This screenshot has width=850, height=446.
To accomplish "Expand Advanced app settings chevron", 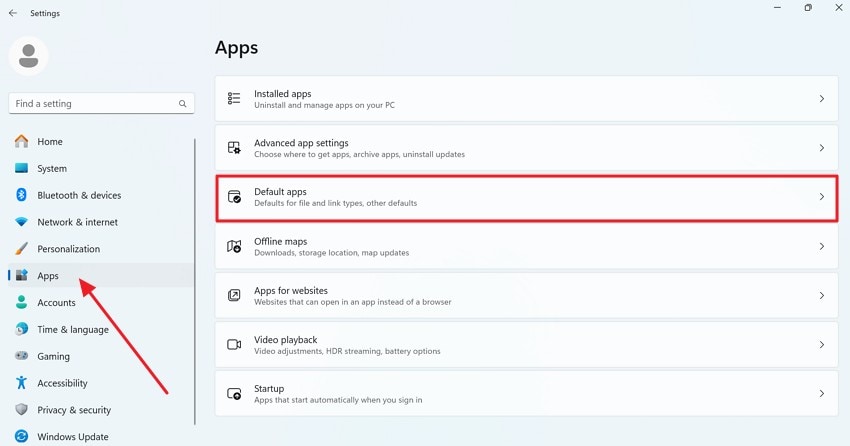I will 822,148.
